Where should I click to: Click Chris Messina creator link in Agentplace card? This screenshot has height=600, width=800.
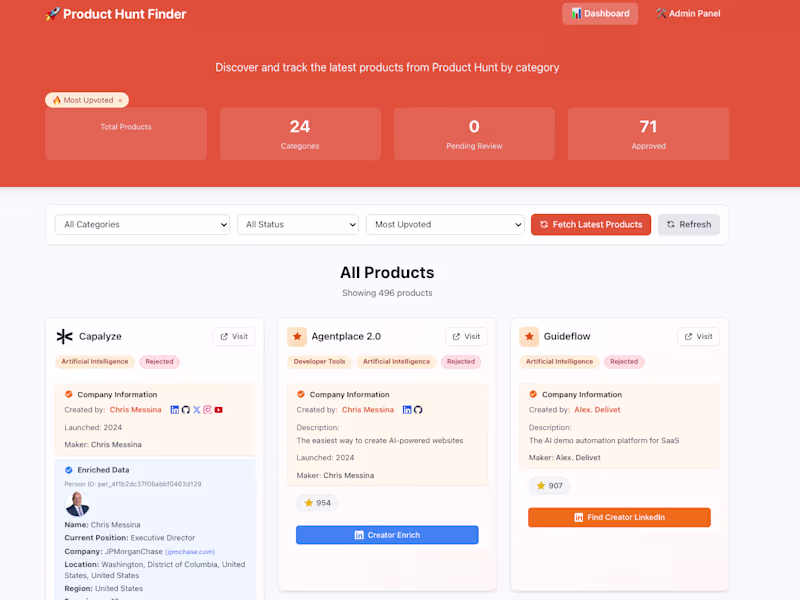coord(368,410)
